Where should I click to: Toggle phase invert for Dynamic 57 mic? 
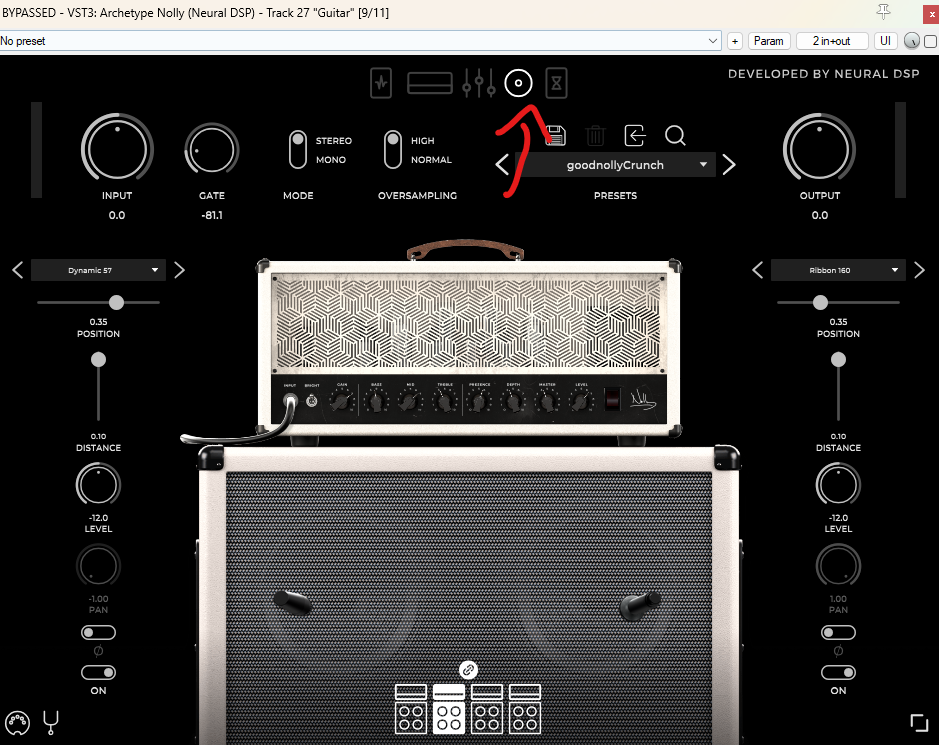click(98, 632)
